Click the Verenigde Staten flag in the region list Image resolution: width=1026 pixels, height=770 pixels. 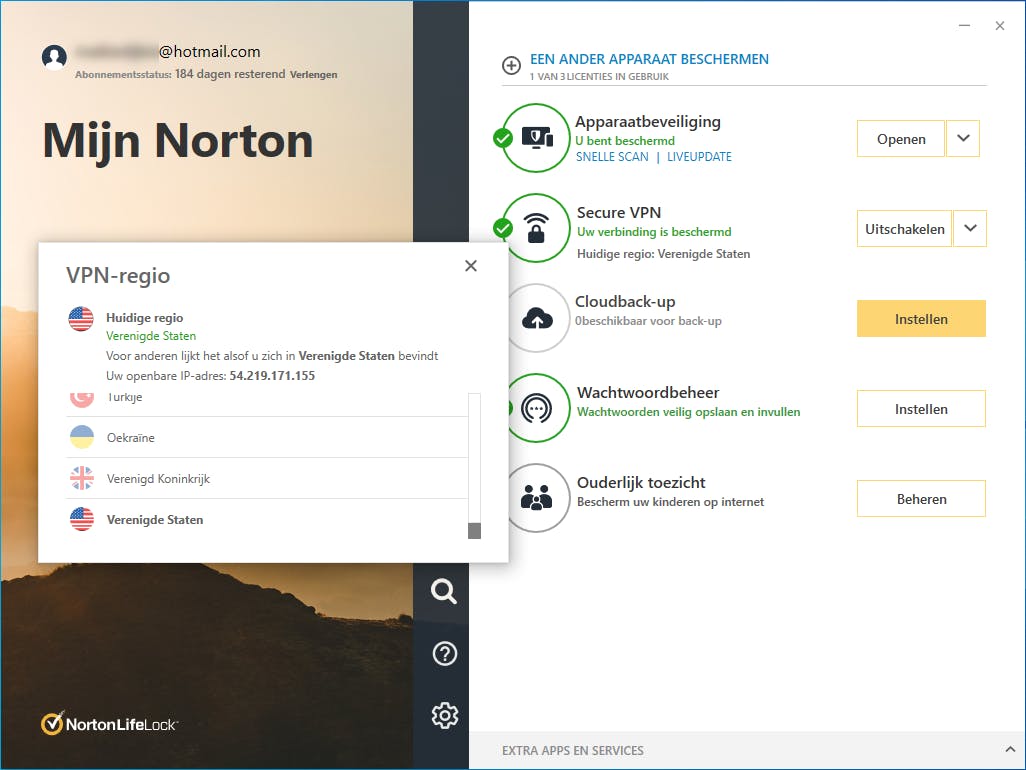point(82,519)
